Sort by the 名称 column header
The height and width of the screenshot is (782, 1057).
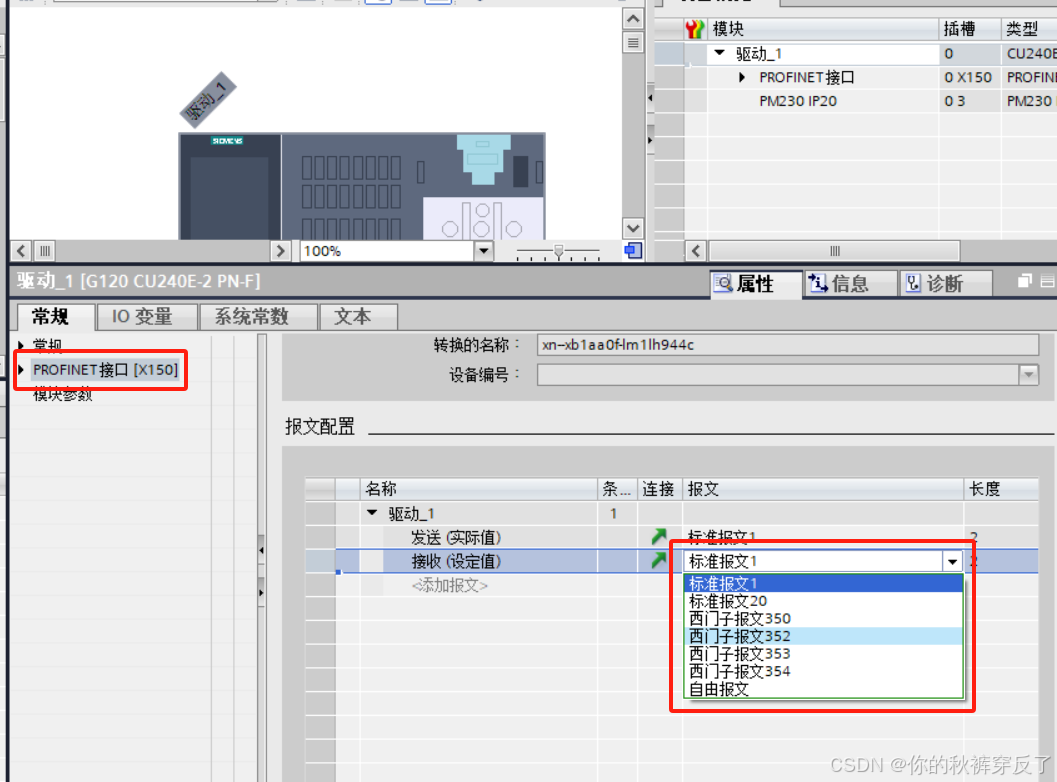click(x=479, y=489)
